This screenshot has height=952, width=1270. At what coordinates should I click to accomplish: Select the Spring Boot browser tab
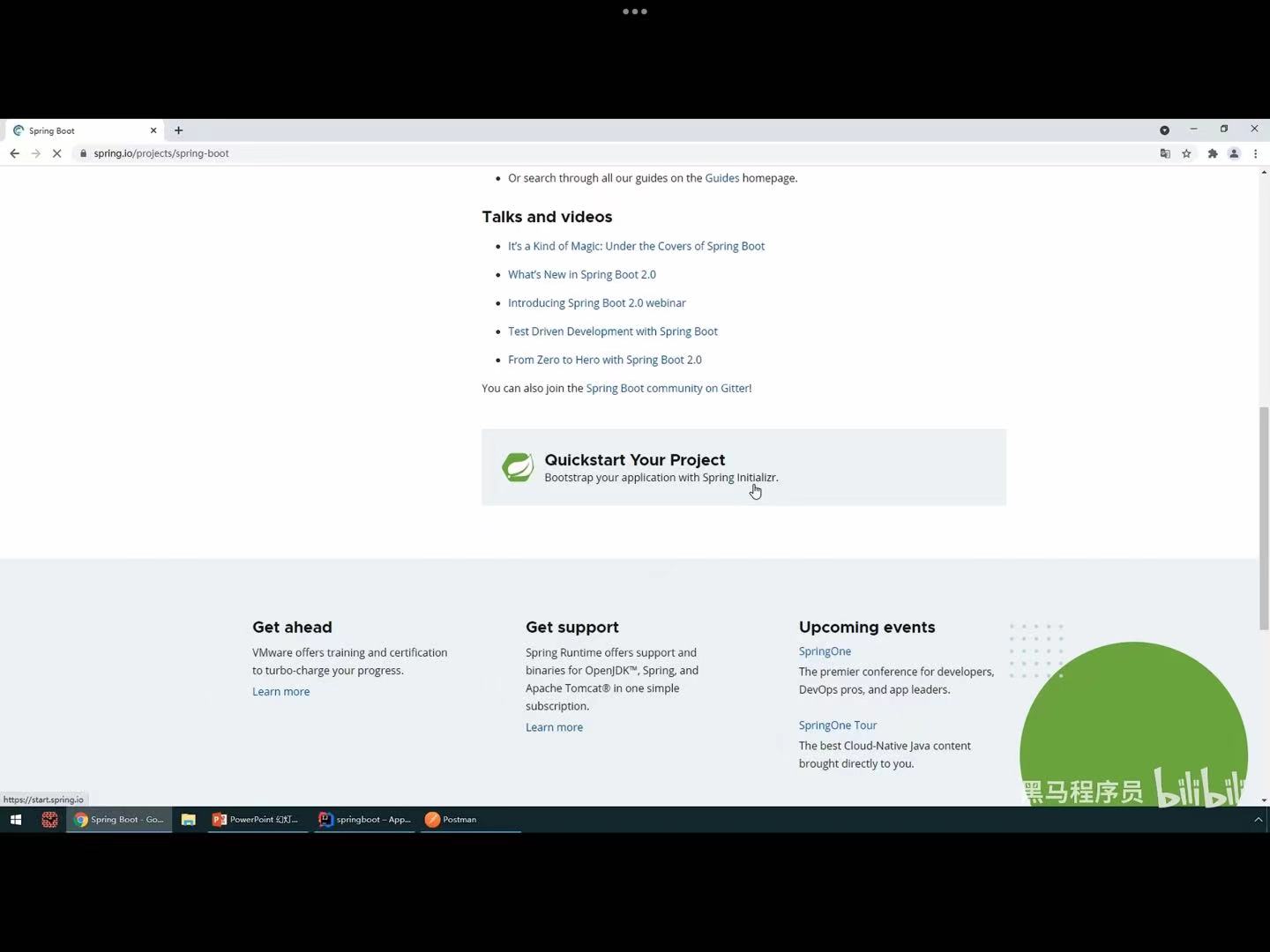(84, 130)
